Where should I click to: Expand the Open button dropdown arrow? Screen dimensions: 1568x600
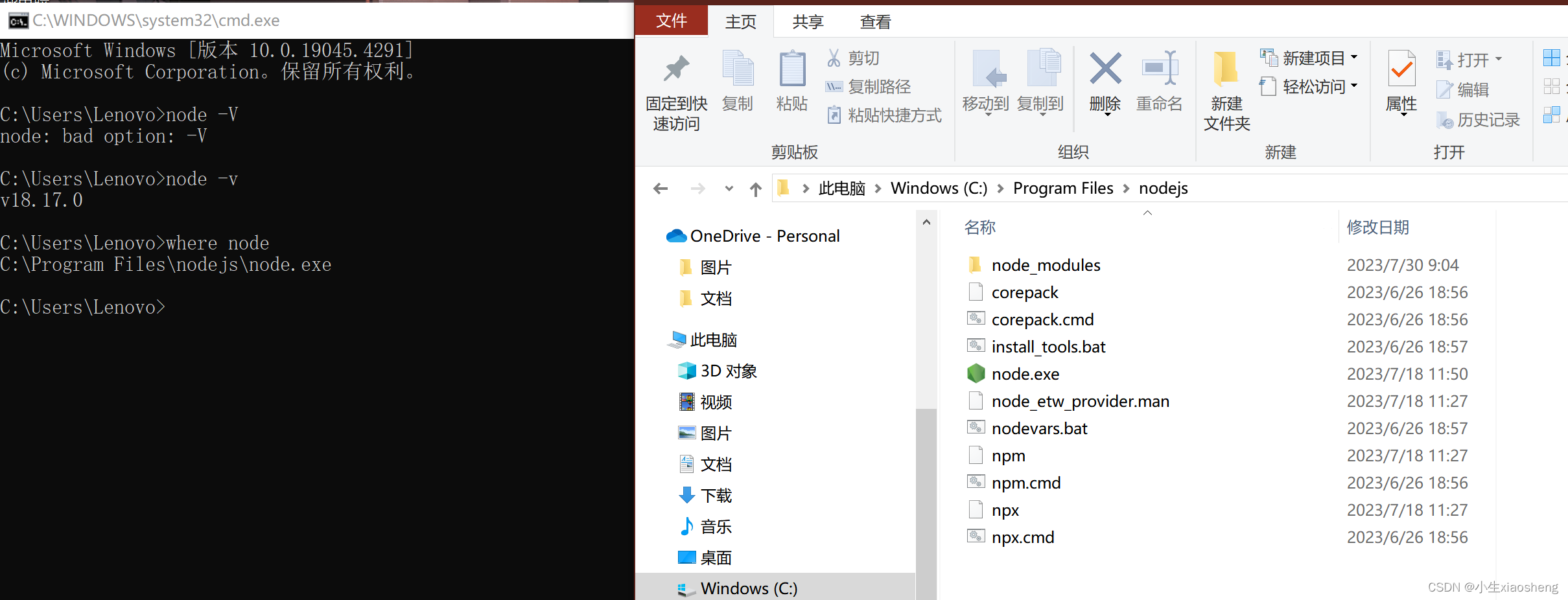pyautogui.click(x=1498, y=60)
